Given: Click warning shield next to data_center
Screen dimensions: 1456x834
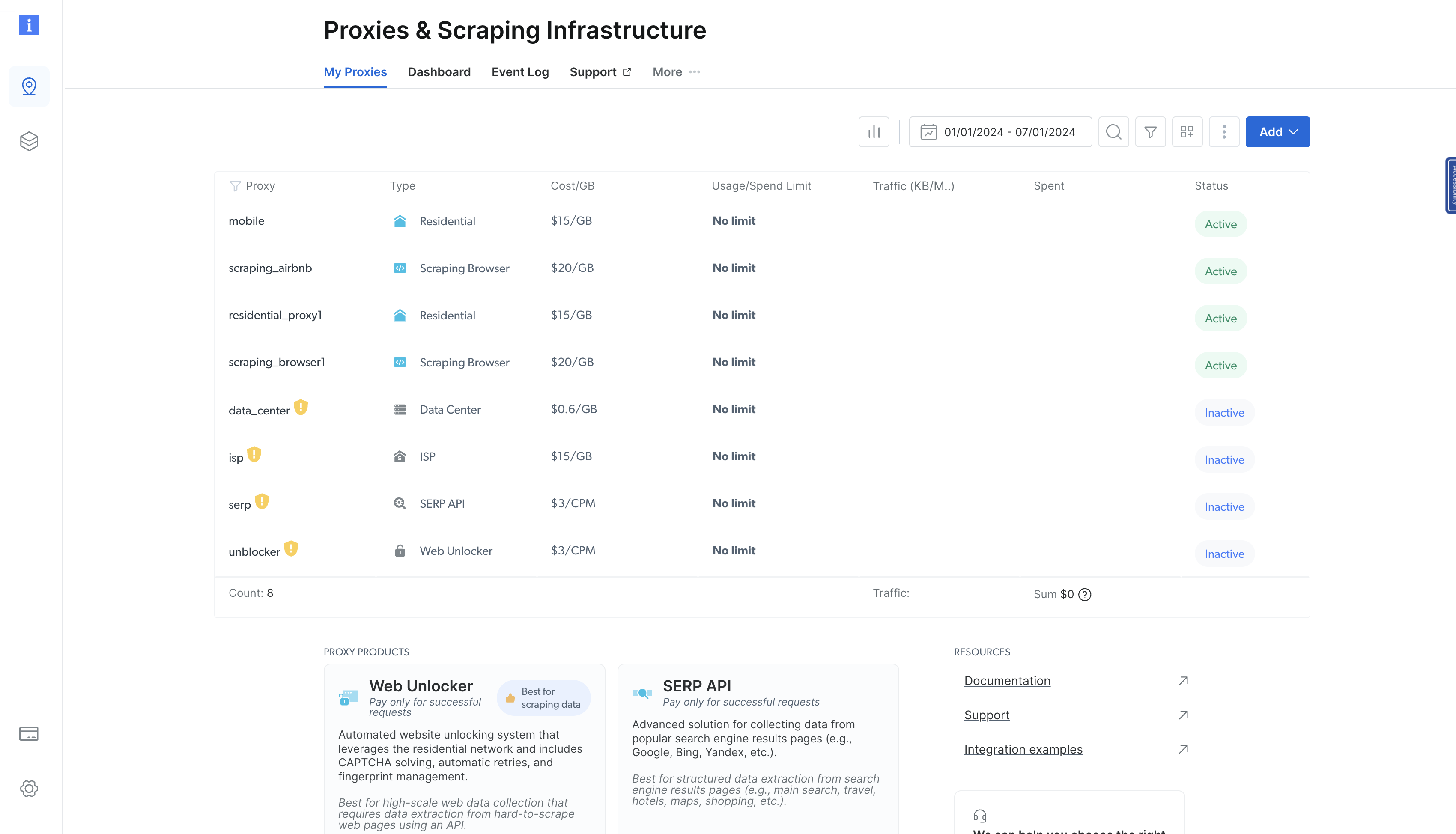Looking at the screenshot, I should pos(301,407).
